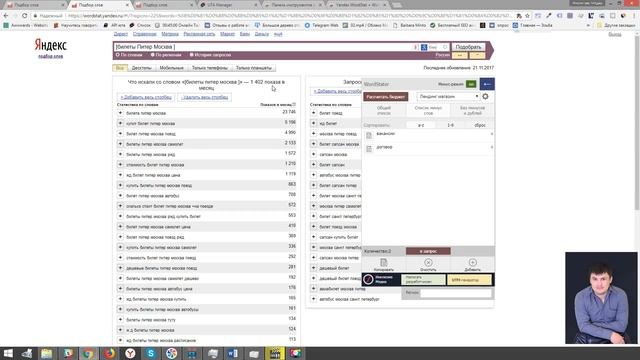The width and height of the screenshot is (640, 360).
Task: Select the 'История запросов' radio button
Action: (191, 55)
